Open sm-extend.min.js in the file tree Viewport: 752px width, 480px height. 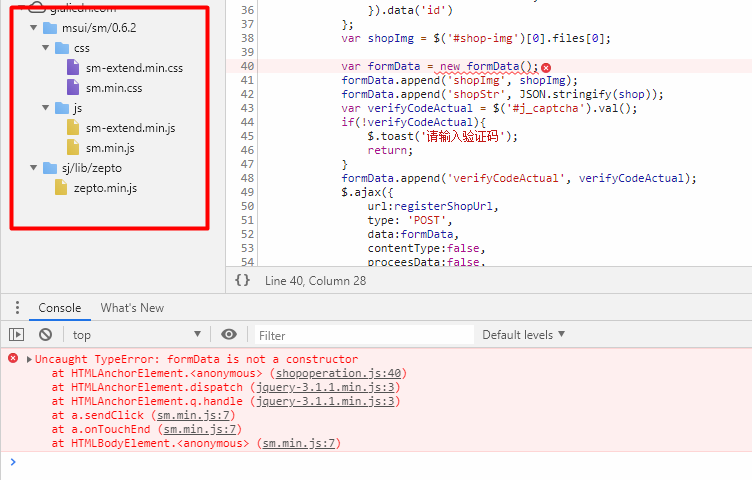click(130, 128)
